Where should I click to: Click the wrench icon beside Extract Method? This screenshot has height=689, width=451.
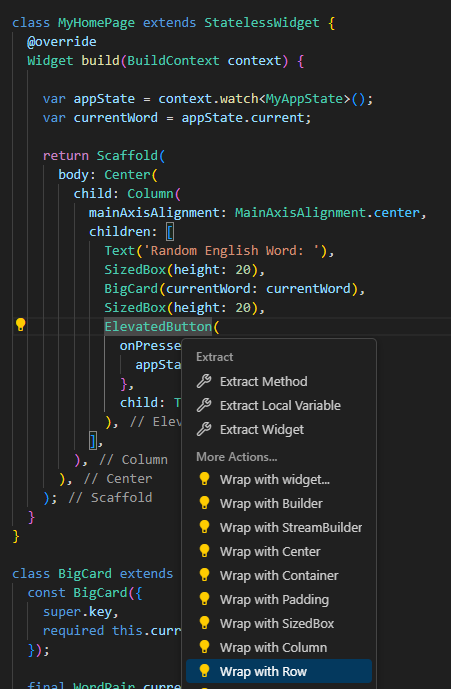(204, 381)
